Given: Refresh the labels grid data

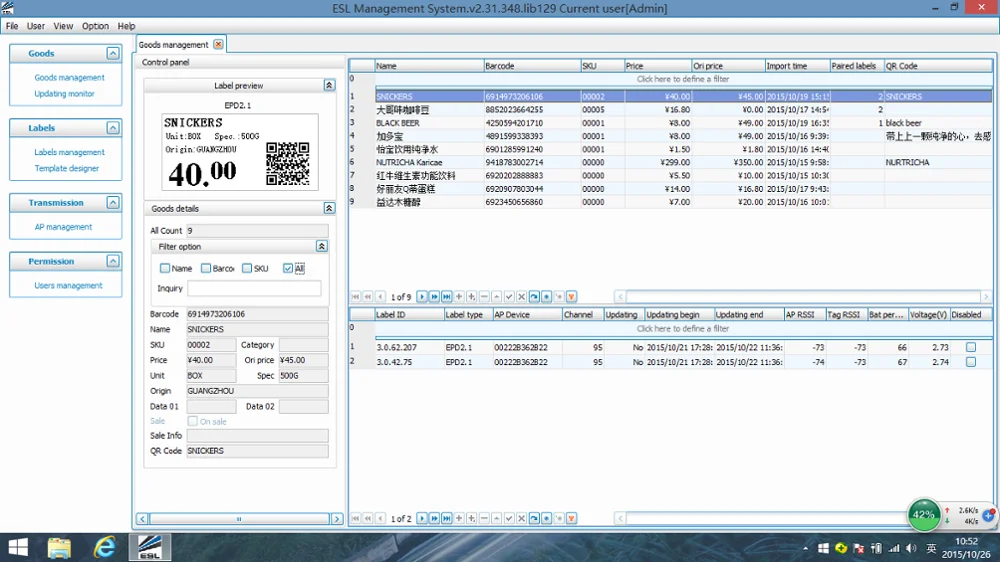Looking at the screenshot, I should coord(534,519).
